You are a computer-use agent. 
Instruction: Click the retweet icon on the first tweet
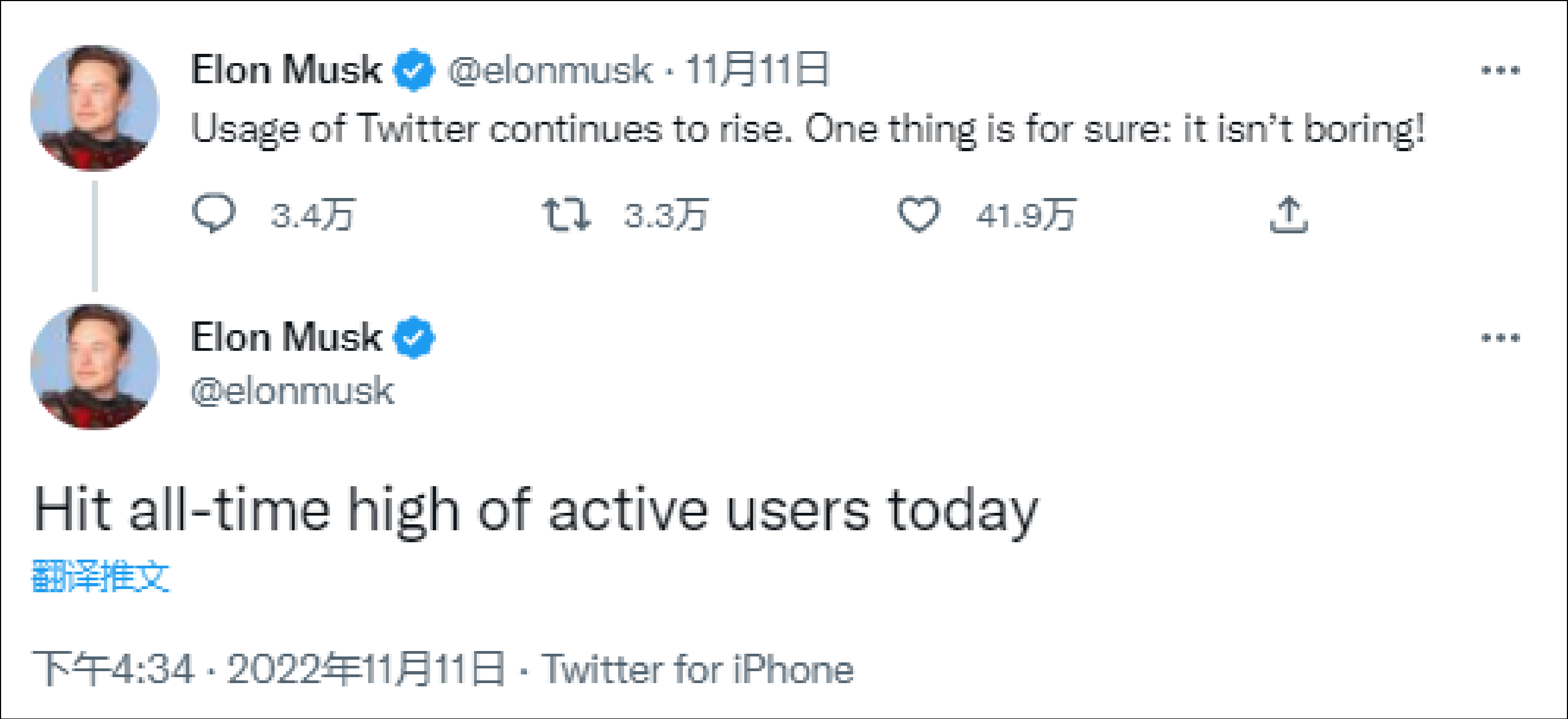point(566,214)
